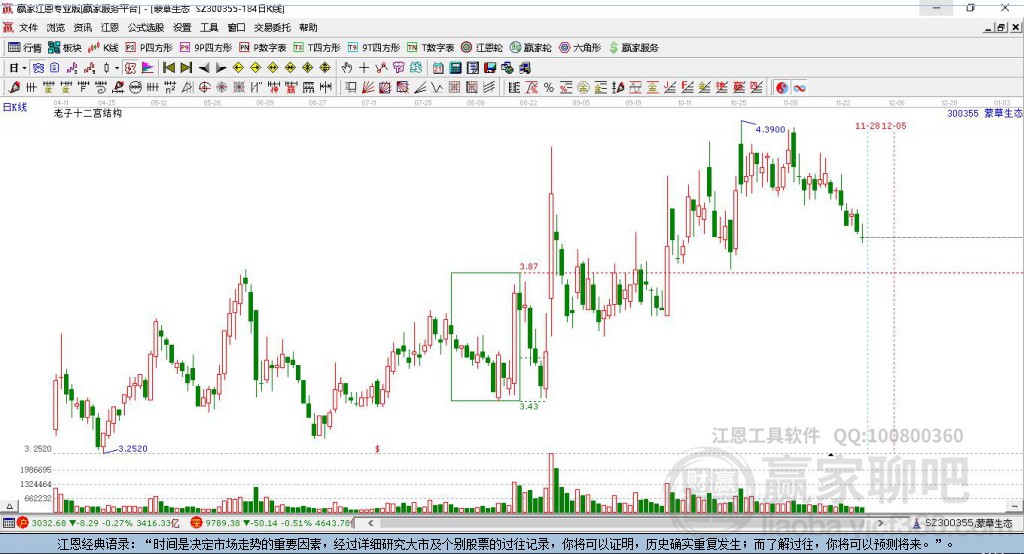Select the zigzag wave line tool
This screenshot has height=554, width=1024.
click(x=438, y=87)
